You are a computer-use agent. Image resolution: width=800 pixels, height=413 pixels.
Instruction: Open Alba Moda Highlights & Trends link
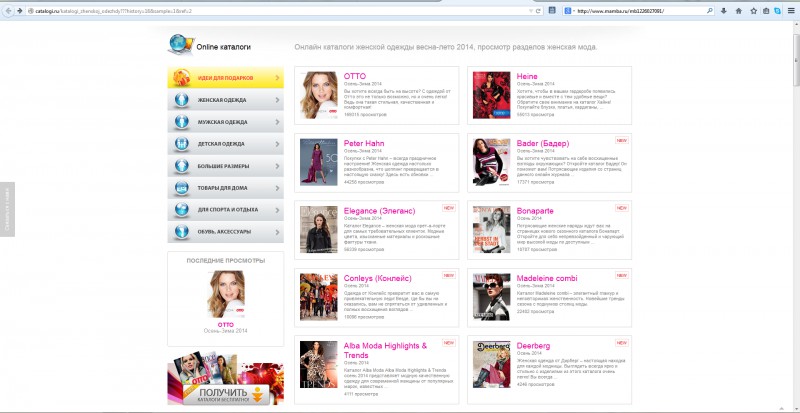point(385,350)
